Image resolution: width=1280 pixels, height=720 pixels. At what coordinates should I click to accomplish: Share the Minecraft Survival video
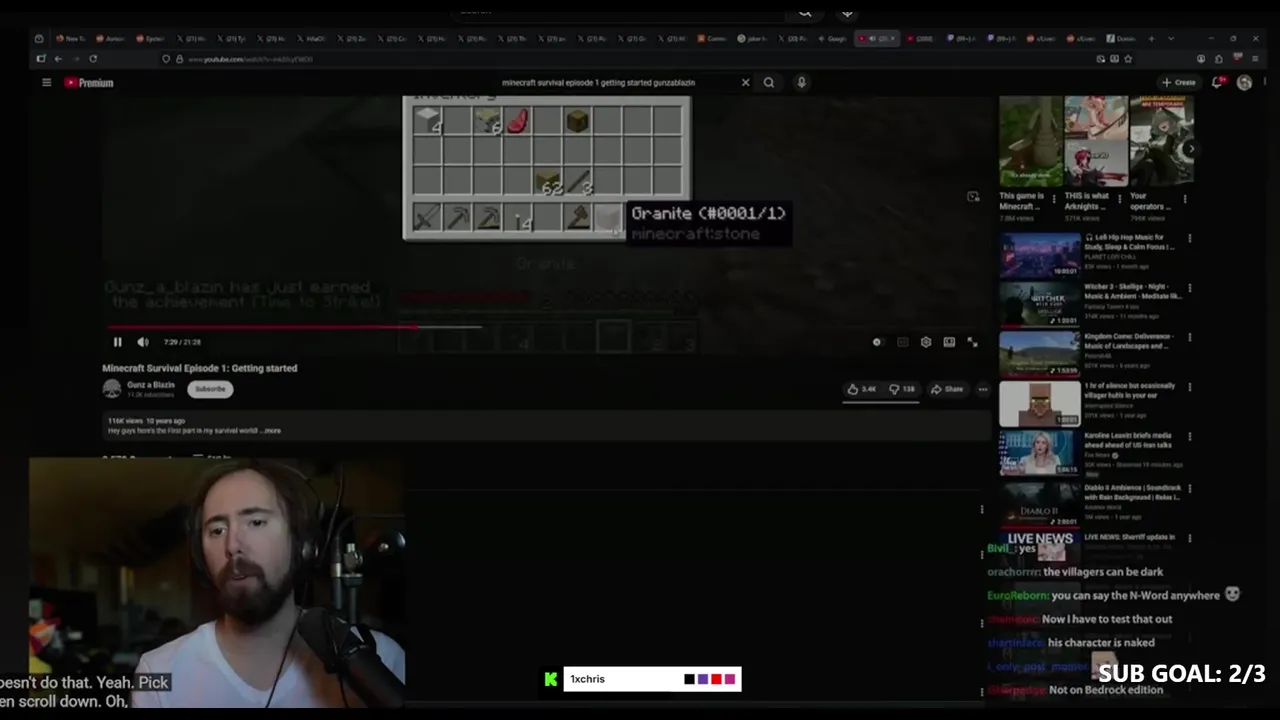pyautogui.click(x=947, y=389)
